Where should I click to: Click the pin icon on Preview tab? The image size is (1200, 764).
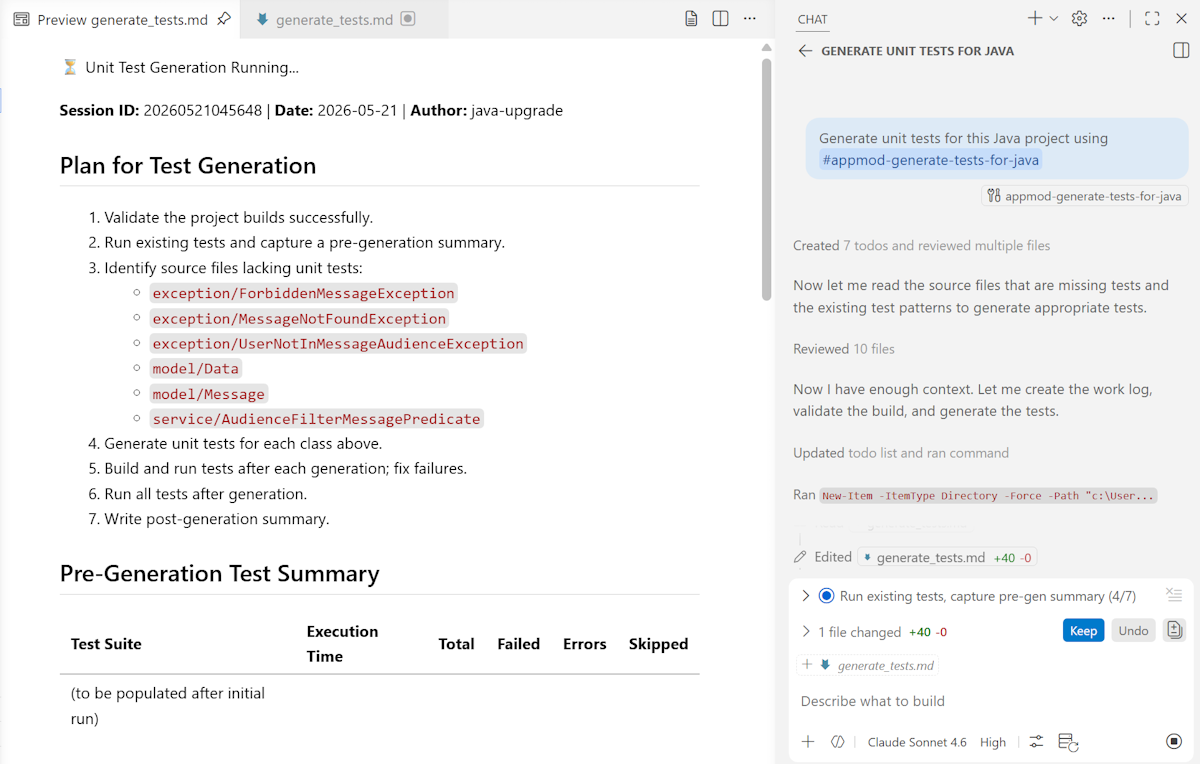pyautogui.click(x=224, y=19)
